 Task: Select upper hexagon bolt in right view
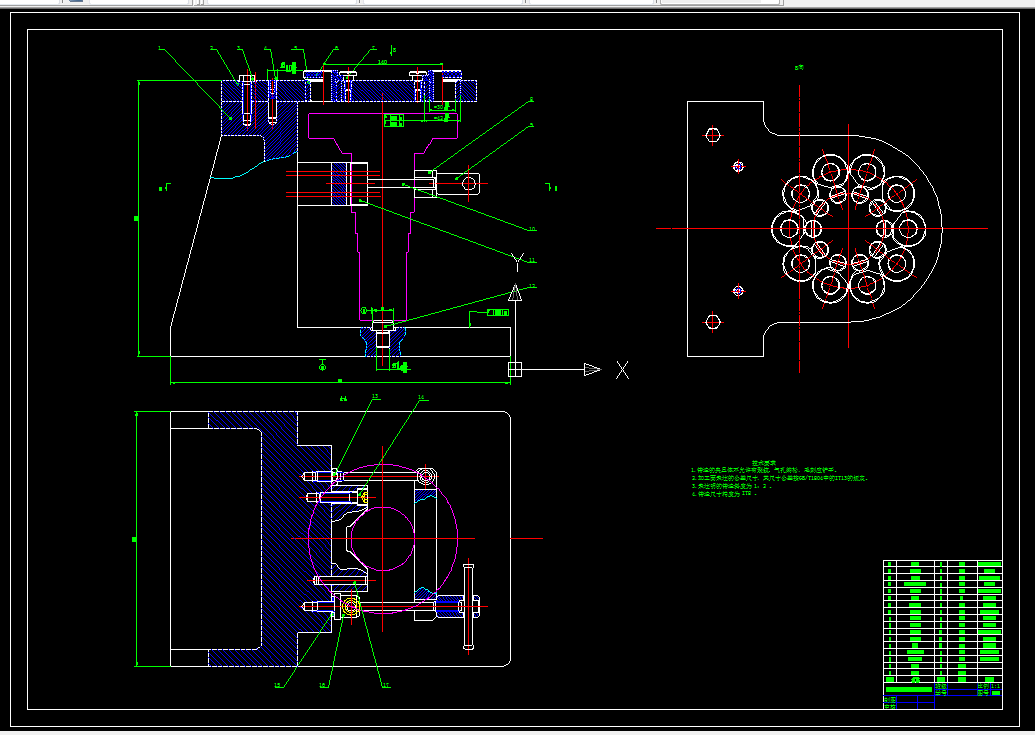(x=713, y=135)
